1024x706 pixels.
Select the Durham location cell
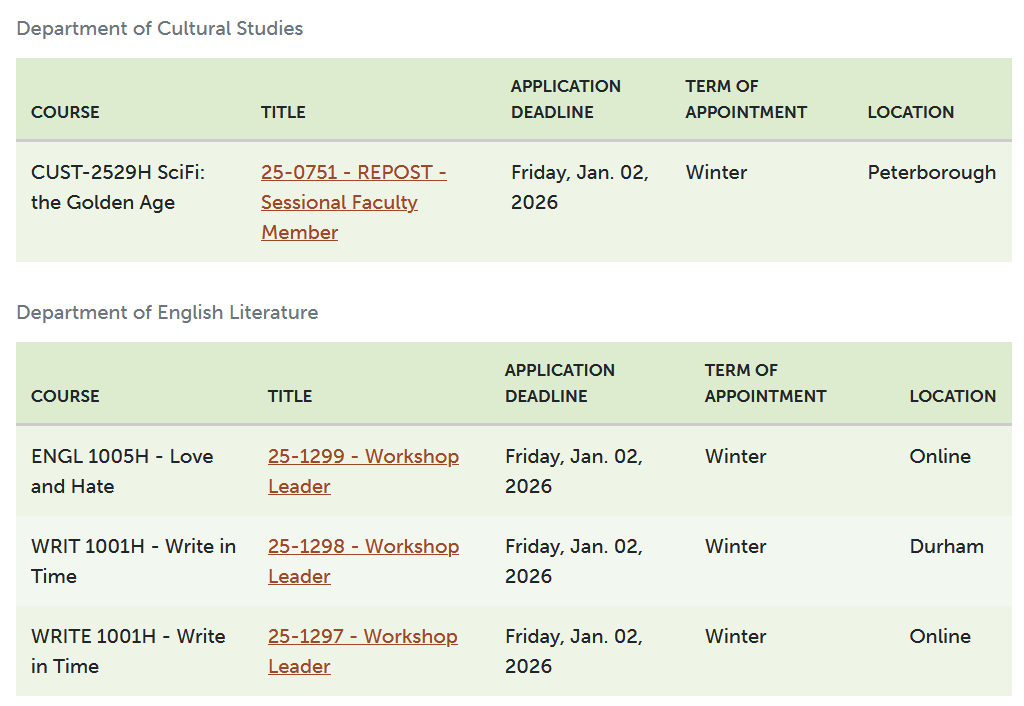pos(946,546)
